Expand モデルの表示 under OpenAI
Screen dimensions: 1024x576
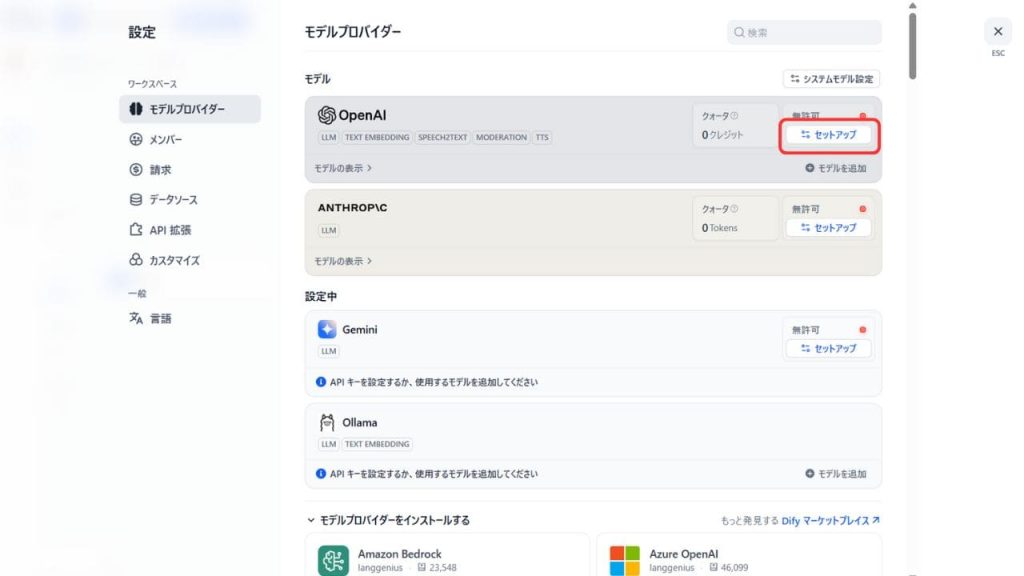(343, 169)
